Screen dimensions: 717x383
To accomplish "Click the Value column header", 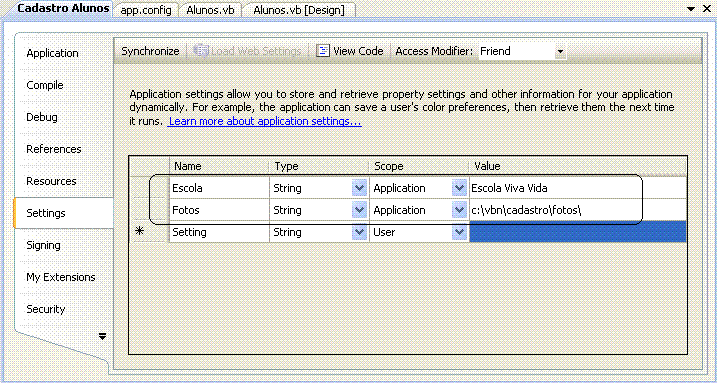I will click(578, 166).
